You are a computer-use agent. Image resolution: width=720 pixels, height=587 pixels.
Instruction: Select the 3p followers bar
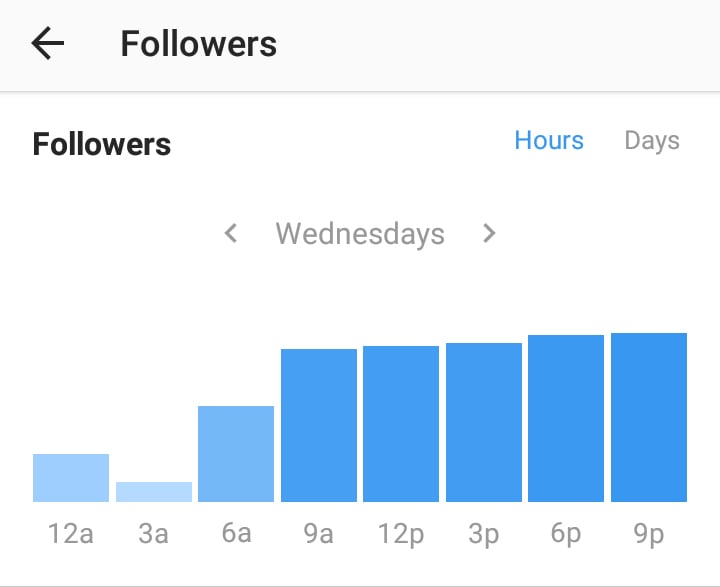[x=484, y=422]
